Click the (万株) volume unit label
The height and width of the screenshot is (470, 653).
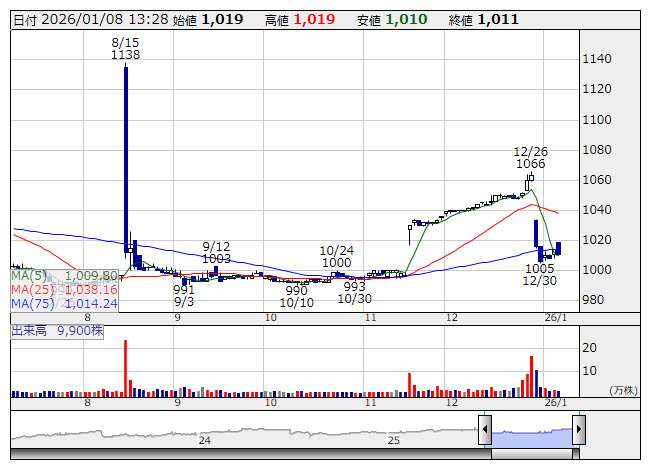[623, 390]
